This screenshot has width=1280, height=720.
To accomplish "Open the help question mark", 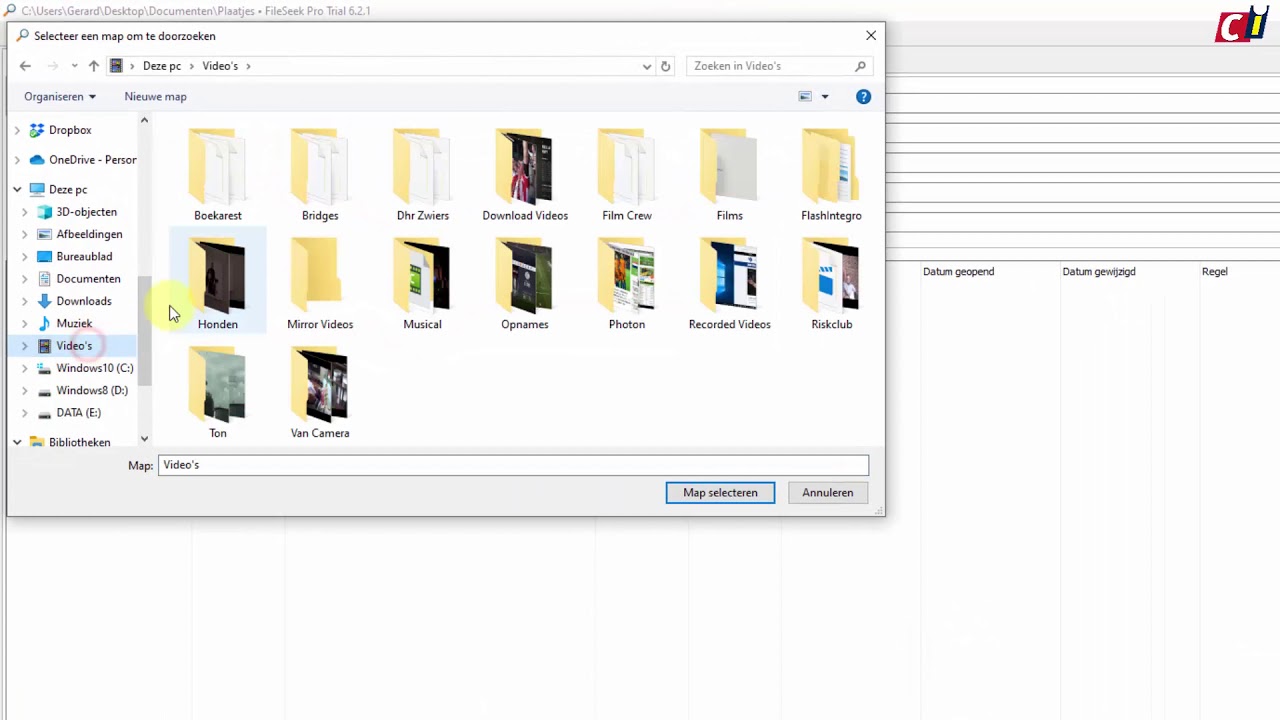I will coord(863,97).
